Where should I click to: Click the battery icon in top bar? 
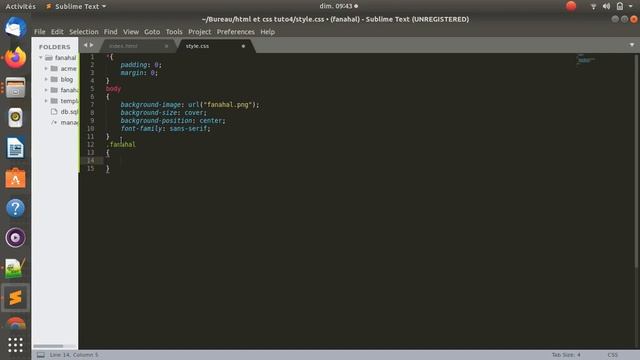(620, 6)
